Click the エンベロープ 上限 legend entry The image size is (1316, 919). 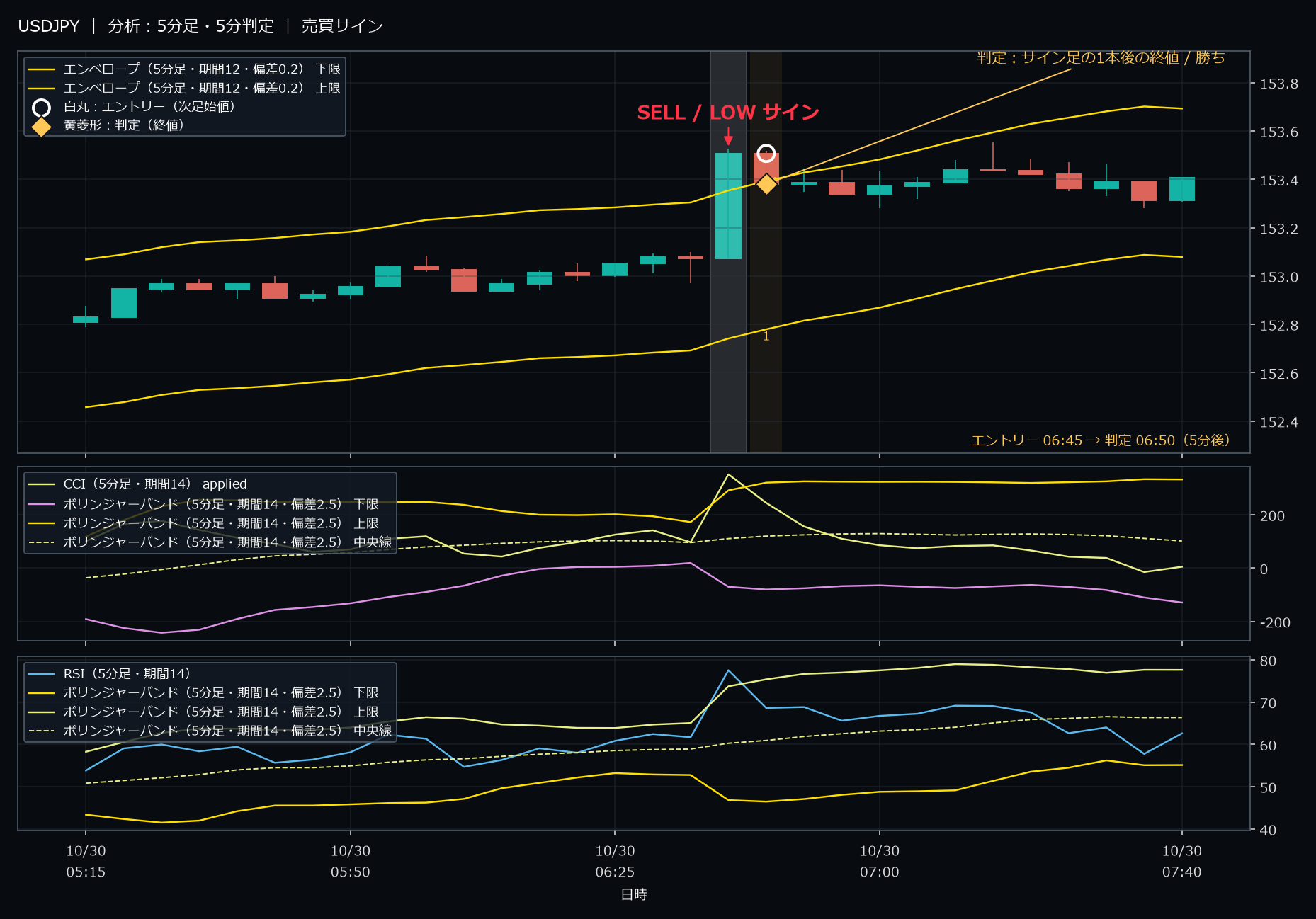coord(184,89)
